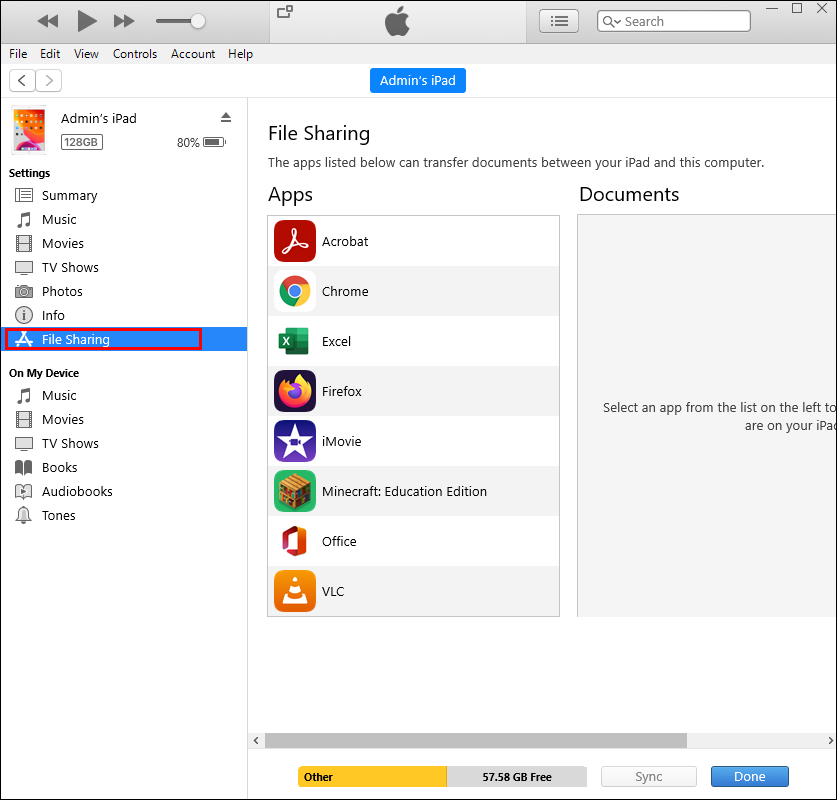Eject Admin's iPad

pyautogui.click(x=226, y=117)
